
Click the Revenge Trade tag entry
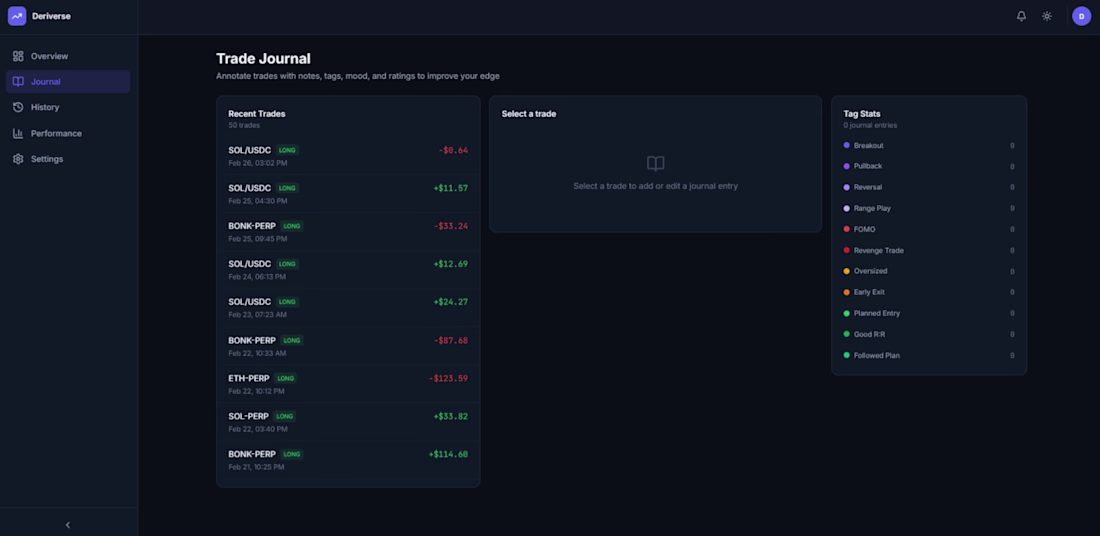pos(878,250)
